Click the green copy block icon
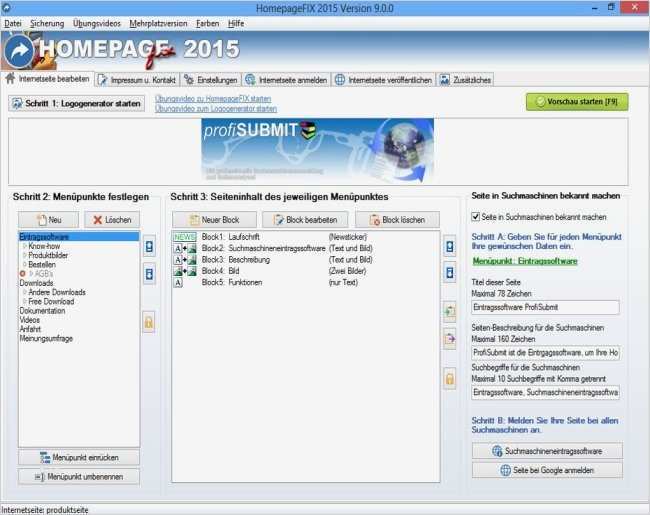 (x=449, y=311)
